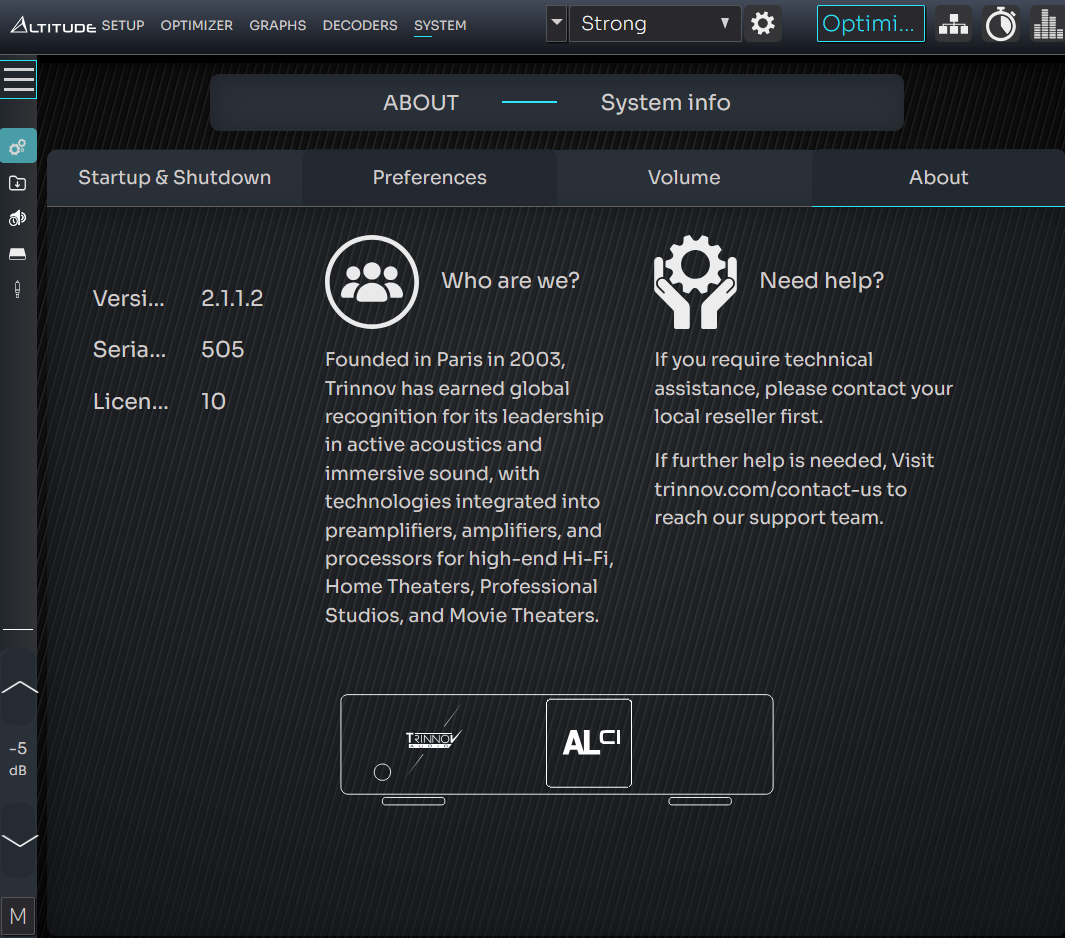1065x938 pixels.
Task: Click the version value 2.1.1.2
Action: tap(232, 298)
